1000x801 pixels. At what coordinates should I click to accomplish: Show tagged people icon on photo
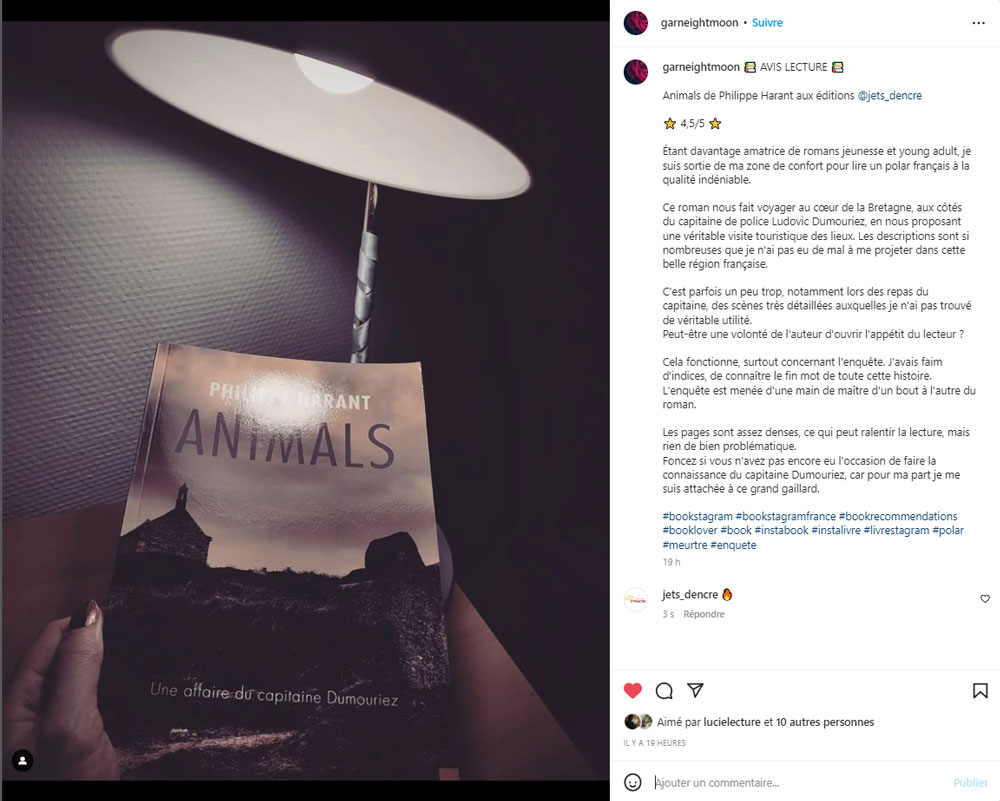pos(22,760)
